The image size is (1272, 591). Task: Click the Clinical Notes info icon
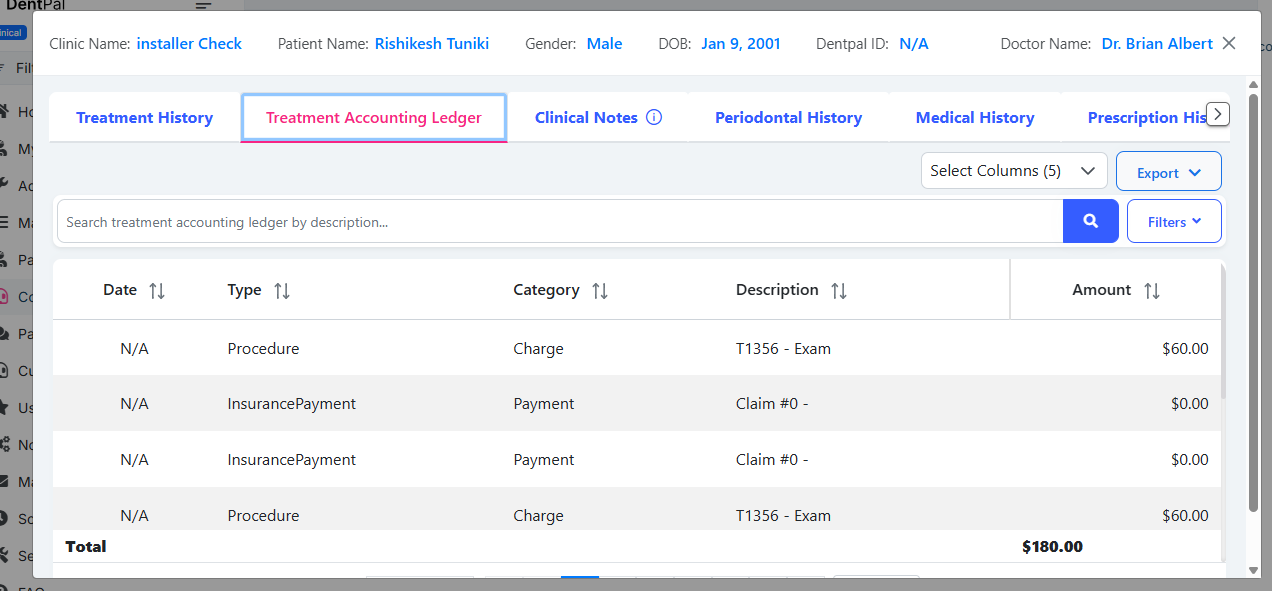click(x=654, y=117)
